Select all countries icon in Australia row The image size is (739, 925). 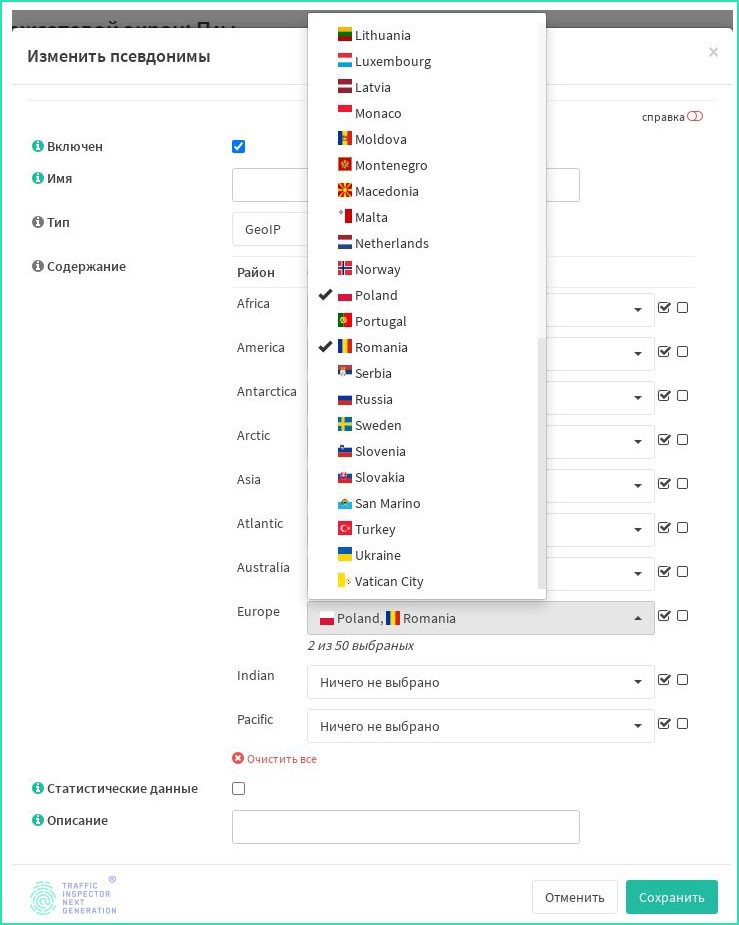tap(664, 572)
